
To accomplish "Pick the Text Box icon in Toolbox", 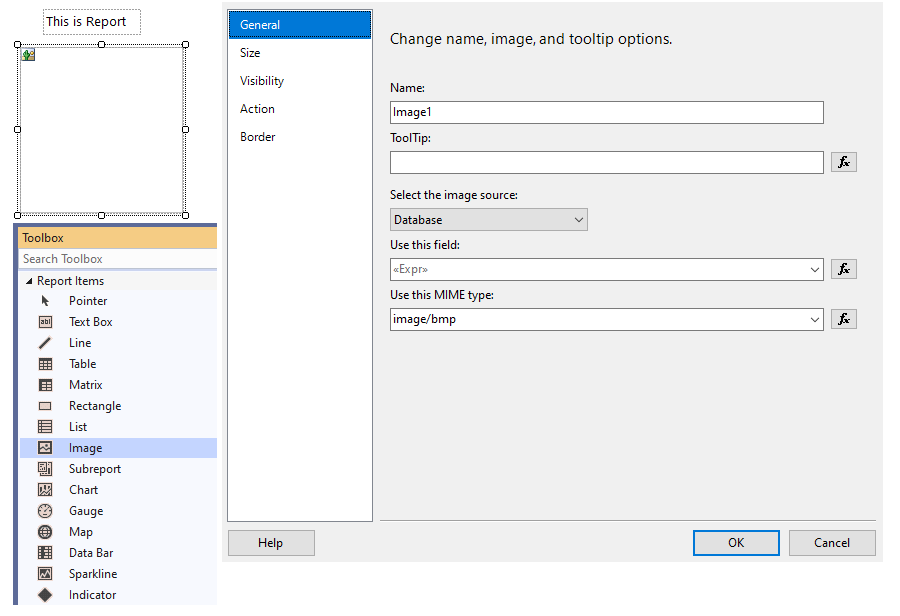I will click(x=45, y=322).
